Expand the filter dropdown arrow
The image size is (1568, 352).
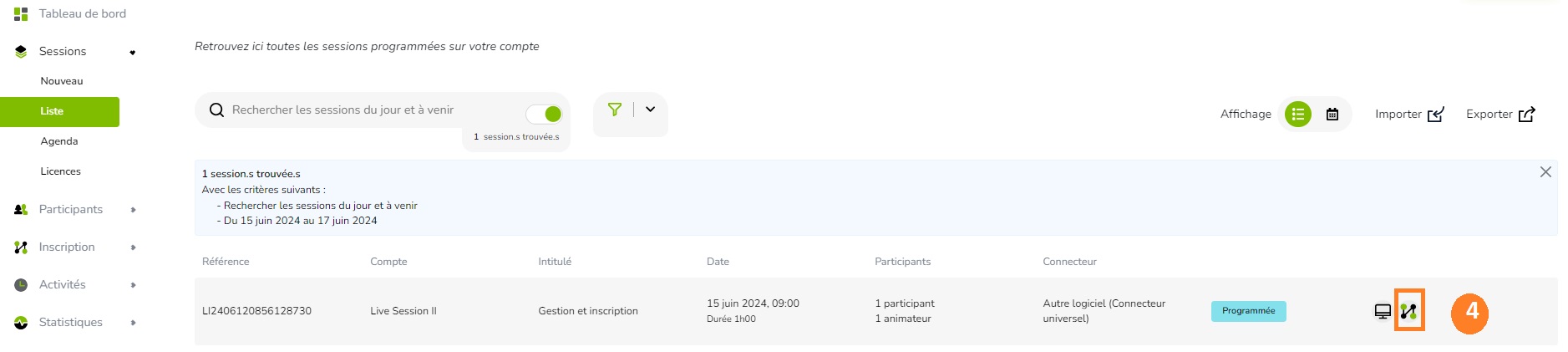(x=651, y=110)
